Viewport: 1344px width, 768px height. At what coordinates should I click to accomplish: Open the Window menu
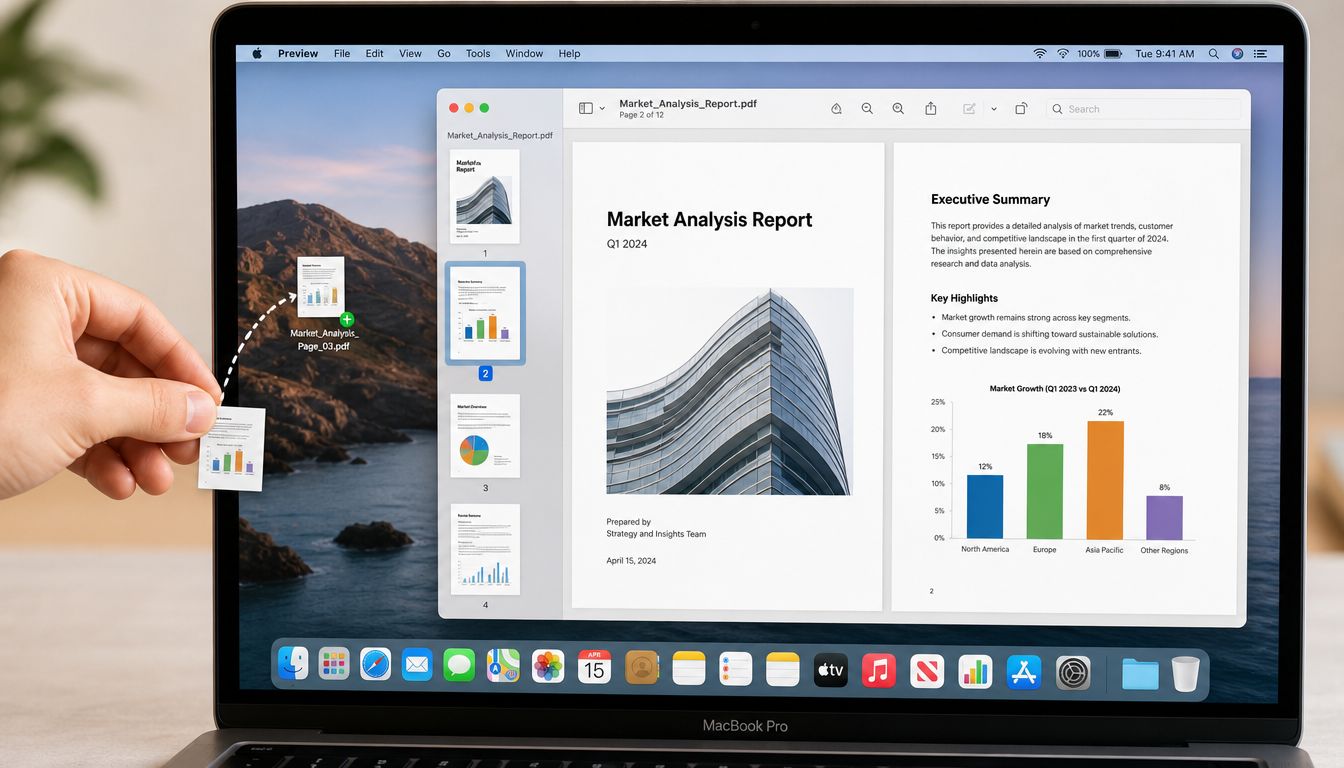coord(524,54)
